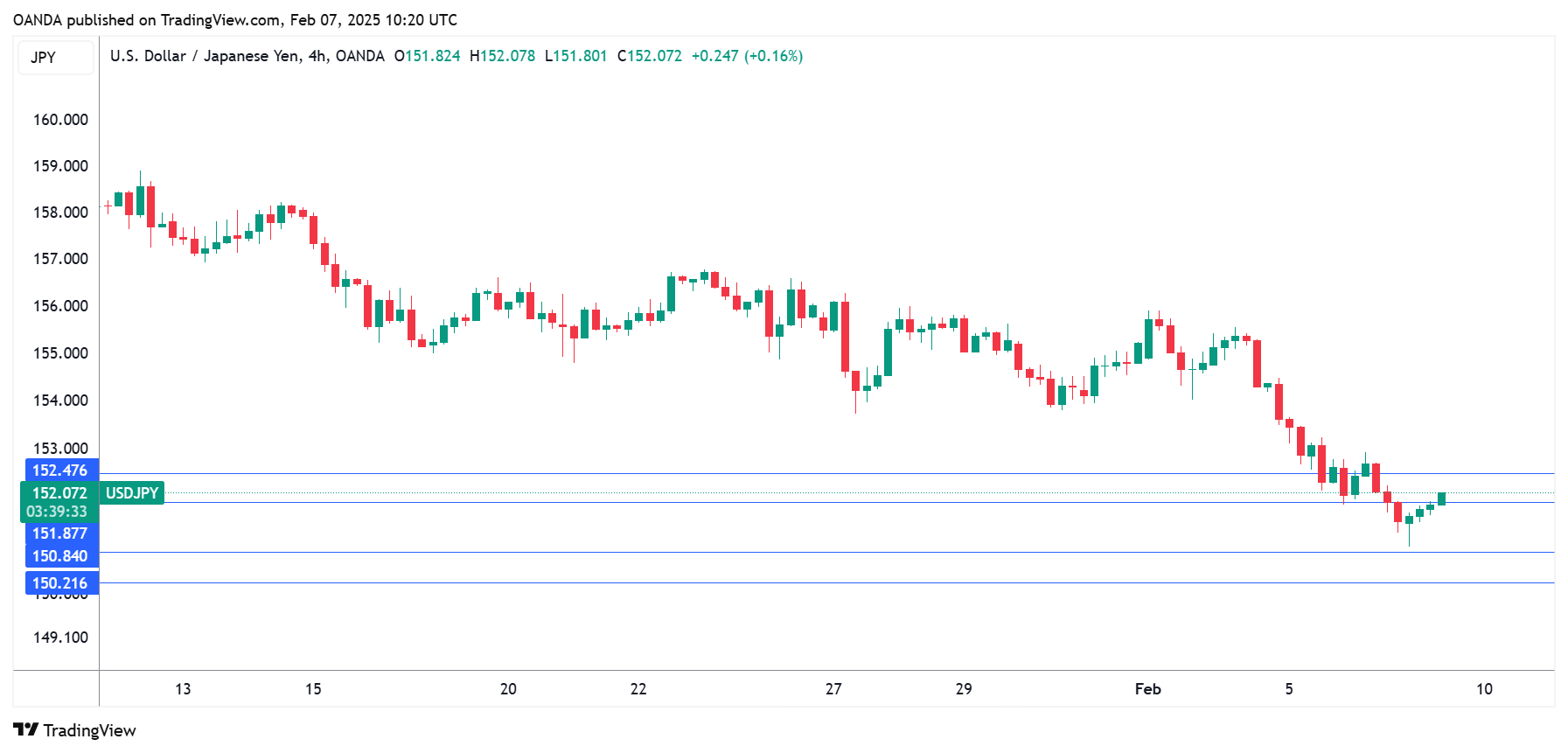1568x753 pixels.
Task: Select the 151.877 blue price label
Action: click(60, 533)
